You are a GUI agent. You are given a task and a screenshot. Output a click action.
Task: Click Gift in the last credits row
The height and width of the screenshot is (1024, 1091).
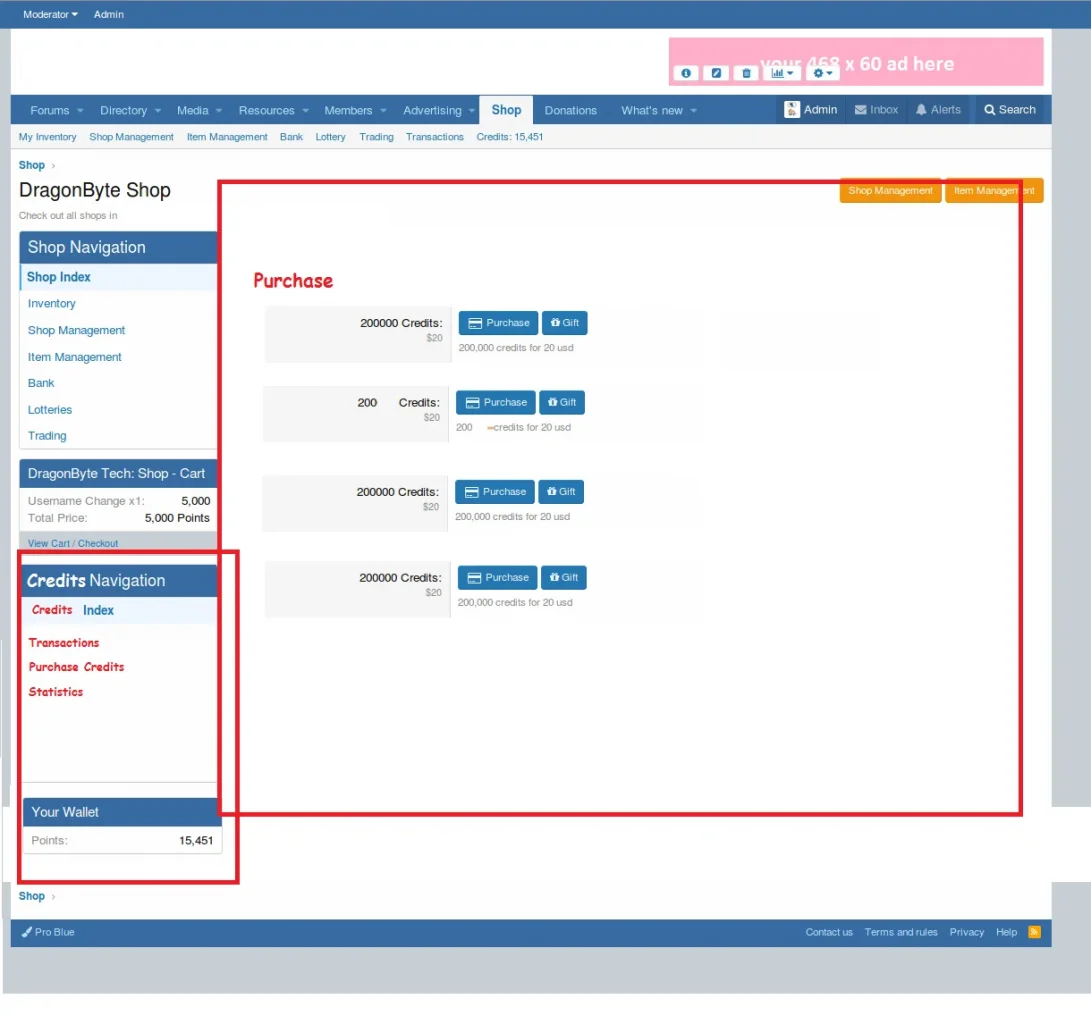[564, 577]
